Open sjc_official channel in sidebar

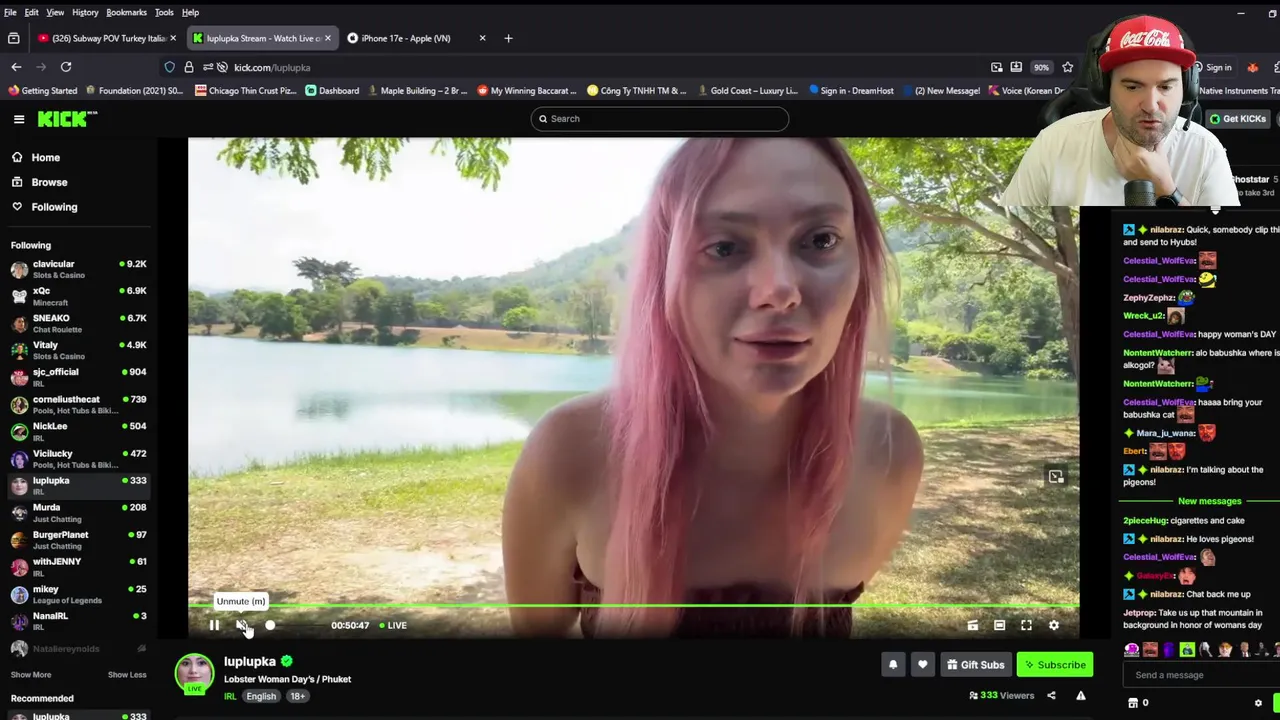78,377
